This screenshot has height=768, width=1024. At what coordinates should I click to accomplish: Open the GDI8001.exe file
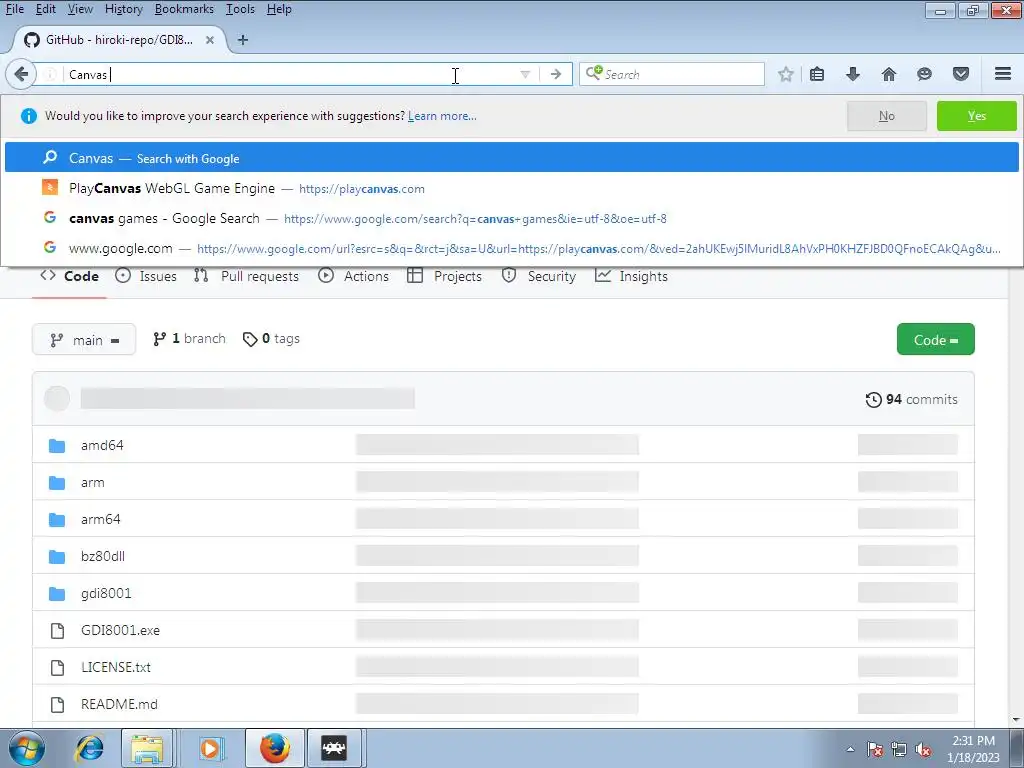tap(120, 630)
